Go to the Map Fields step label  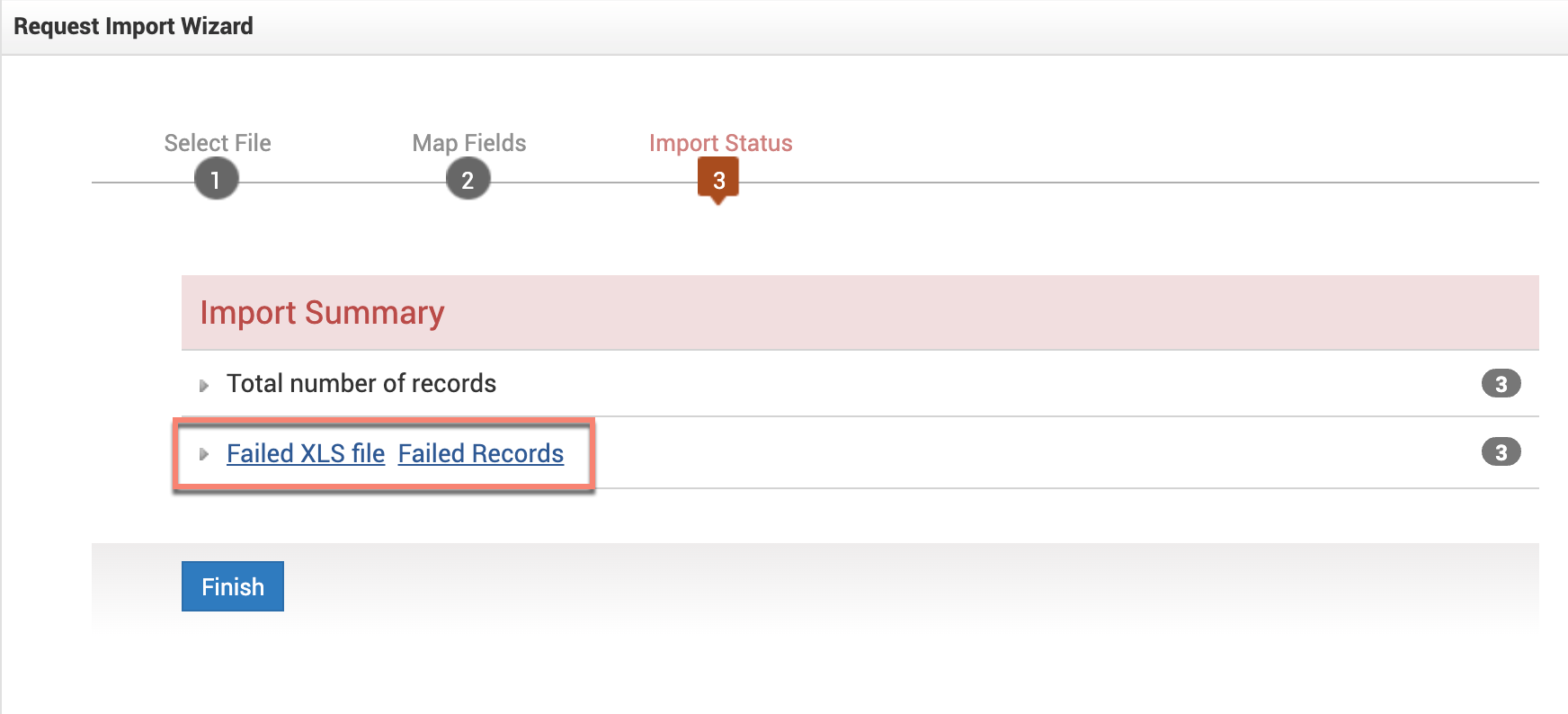(x=469, y=143)
